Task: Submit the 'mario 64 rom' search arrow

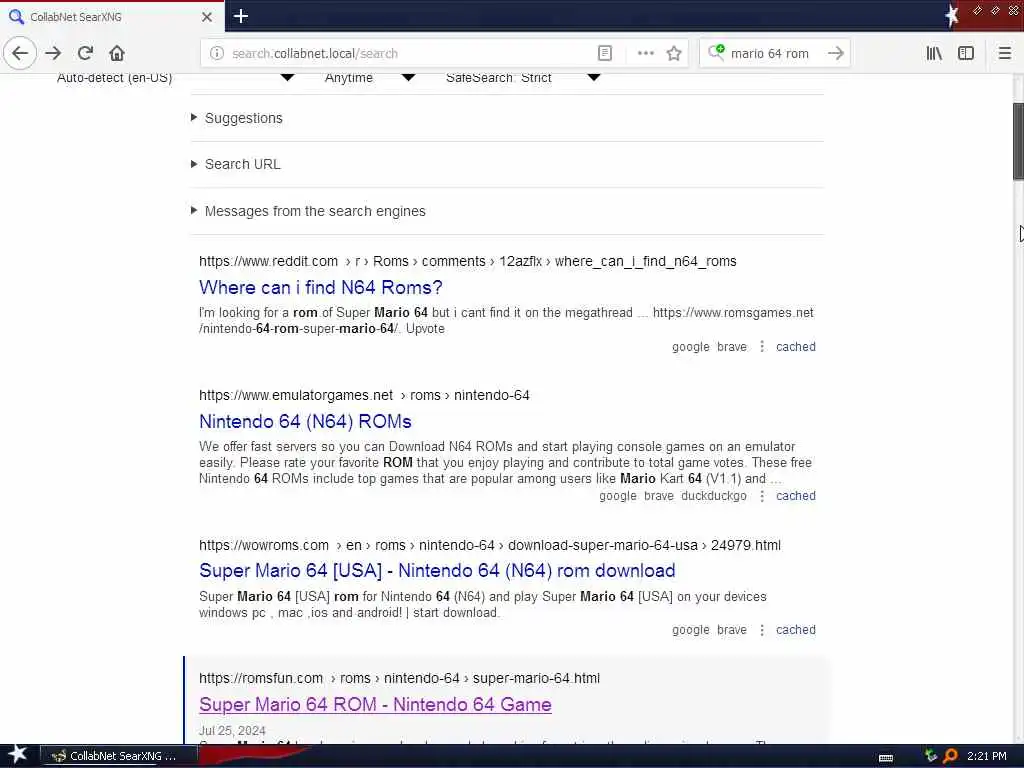Action: pos(835,54)
